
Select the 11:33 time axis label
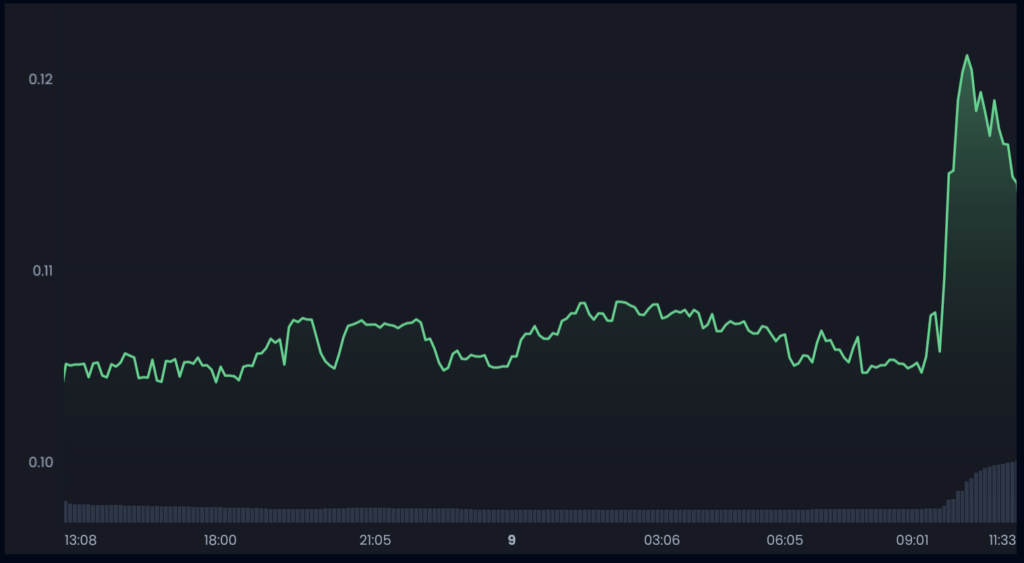click(1001, 540)
